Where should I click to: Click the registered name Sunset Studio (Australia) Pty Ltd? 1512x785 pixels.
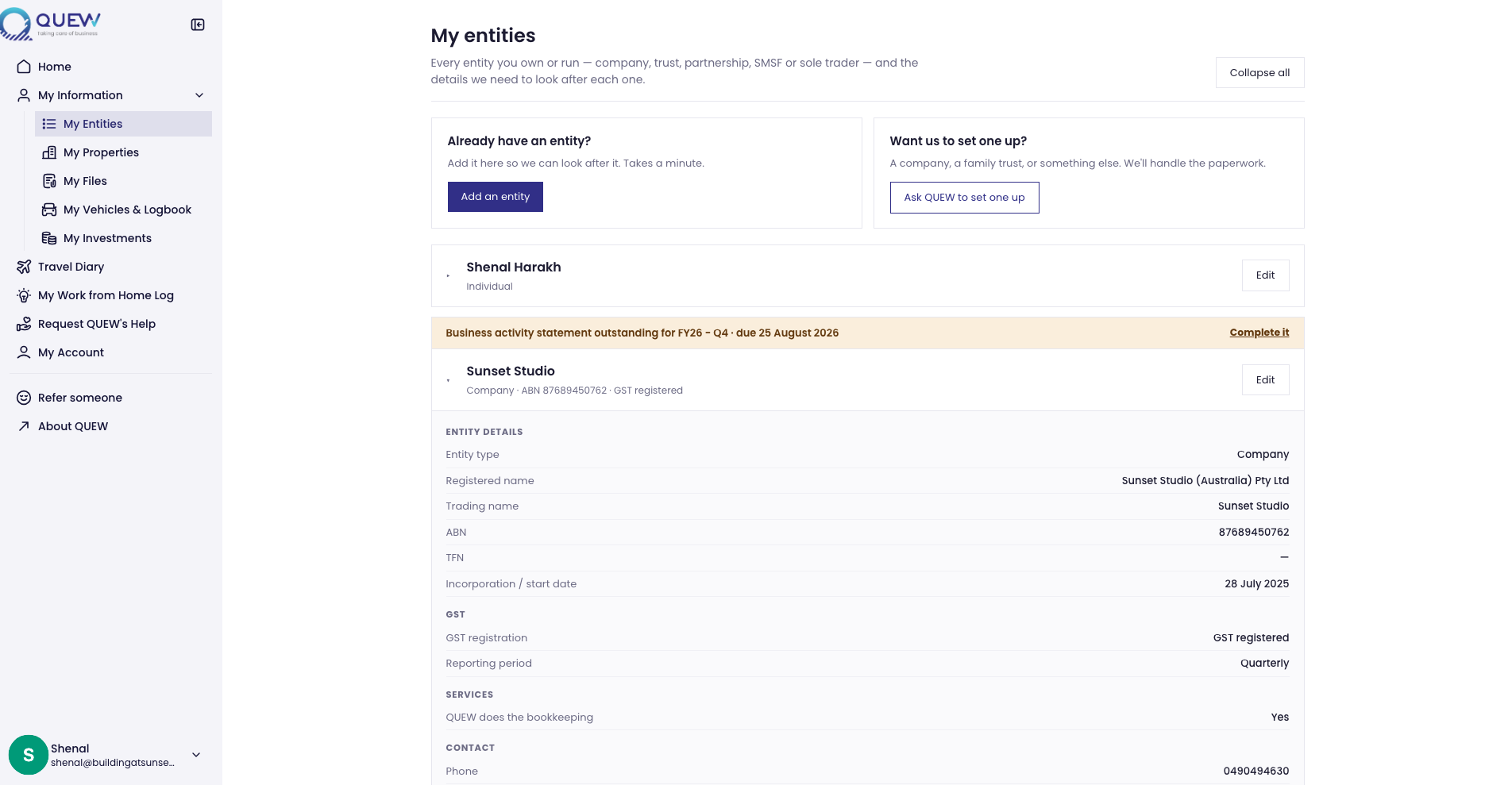click(1205, 480)
